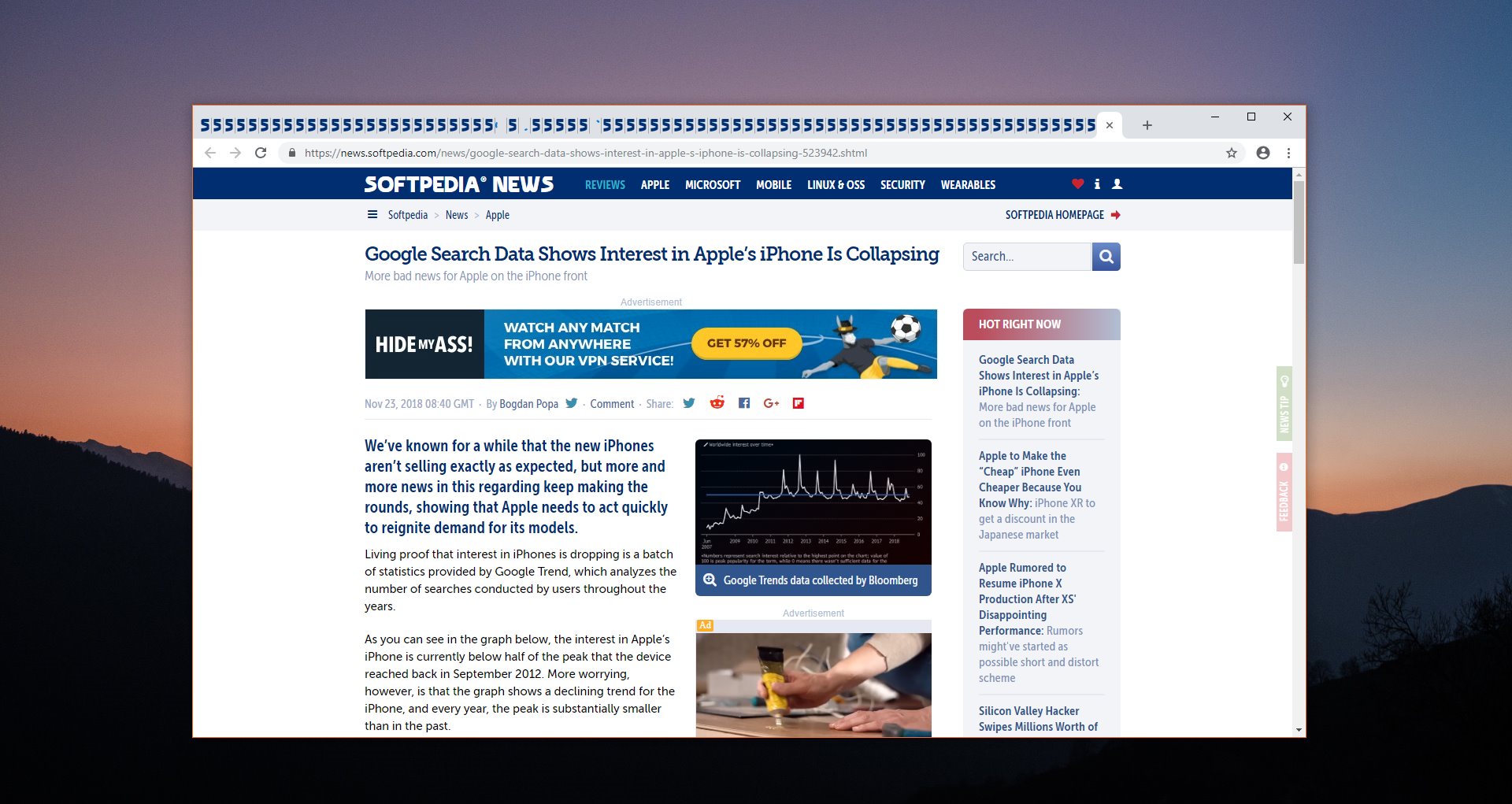Maximize the browser window

pyautogui.click(x=1251, y=117)
